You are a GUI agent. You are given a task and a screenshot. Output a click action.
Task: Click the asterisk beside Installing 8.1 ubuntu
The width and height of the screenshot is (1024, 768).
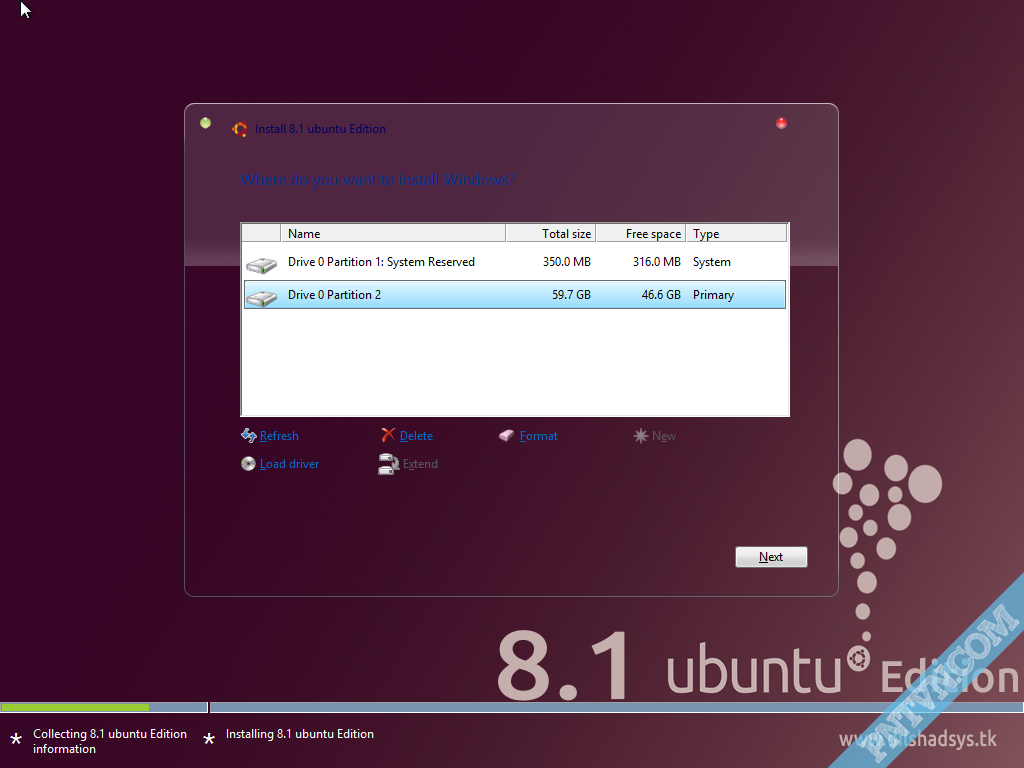(209, 739)
